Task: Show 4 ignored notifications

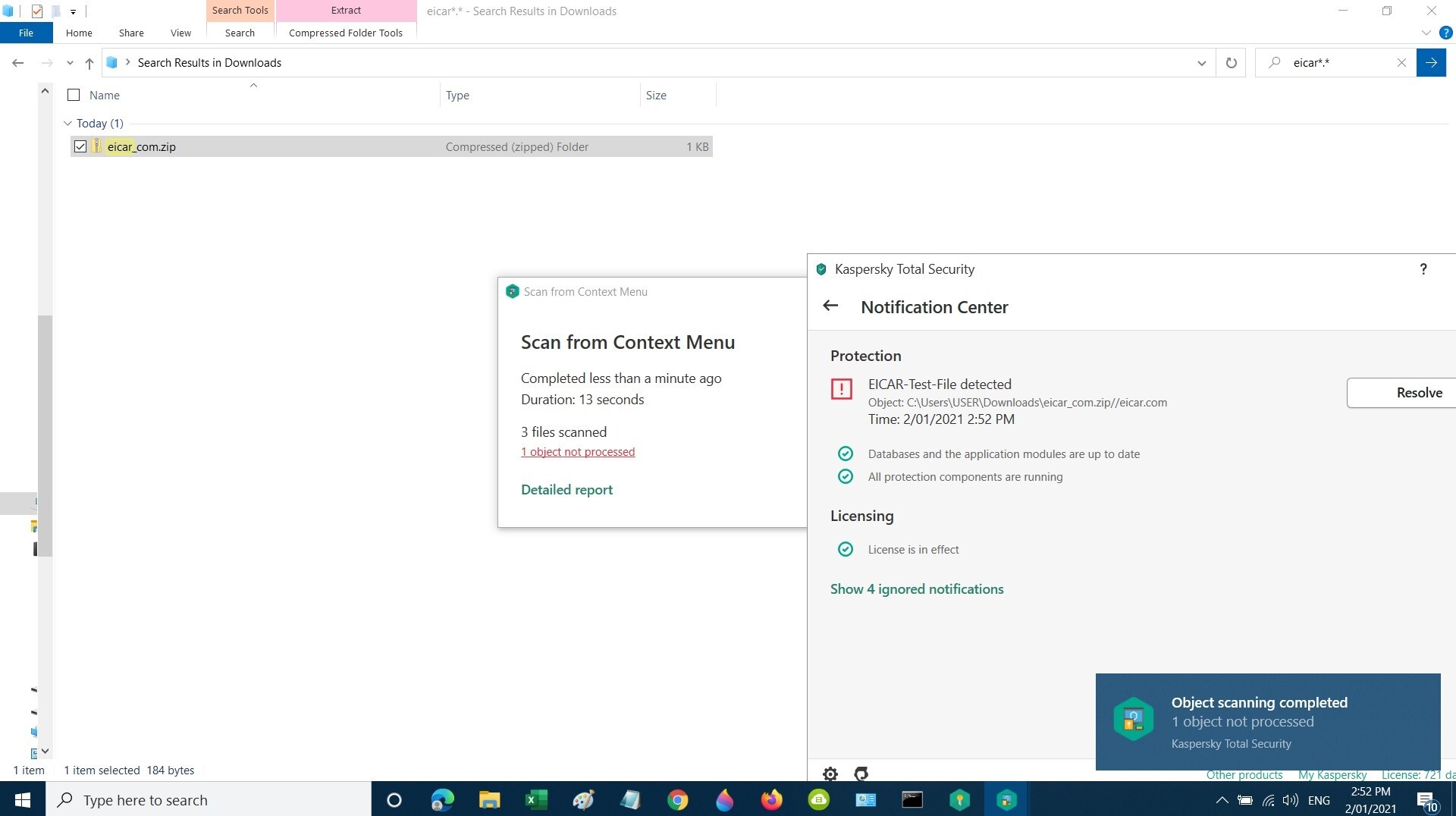Action: pyautogui.click(x=917, y=589)
